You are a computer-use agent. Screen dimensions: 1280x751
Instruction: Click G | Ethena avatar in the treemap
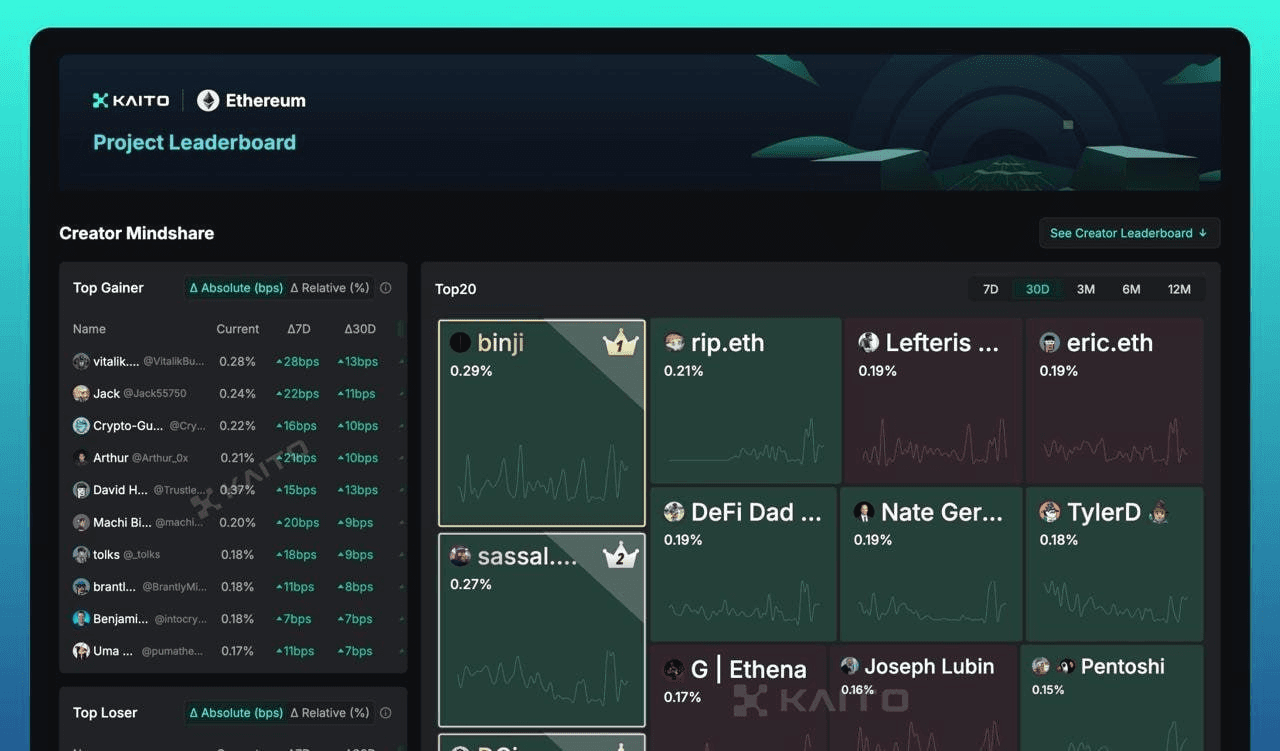point(674,669)
